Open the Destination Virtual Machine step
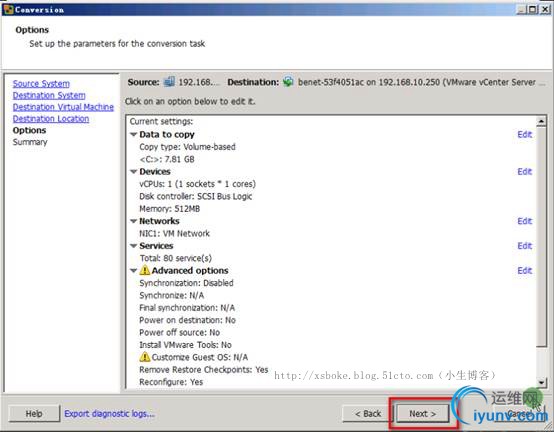The height and width of the screenshot is (432, 554). click(63, 107)
